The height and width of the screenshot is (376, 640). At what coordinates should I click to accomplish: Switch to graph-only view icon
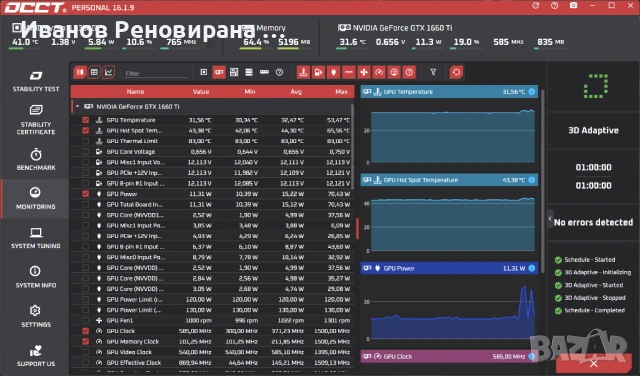pyautogui.click(x=108, y=72)
